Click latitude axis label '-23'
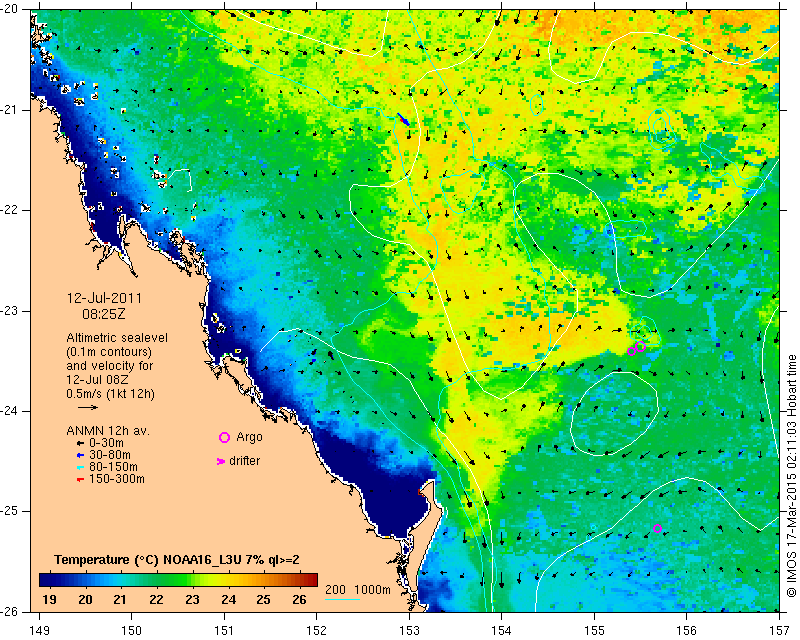The height and width of the screenshot is (640, 800). click(10, 311)
